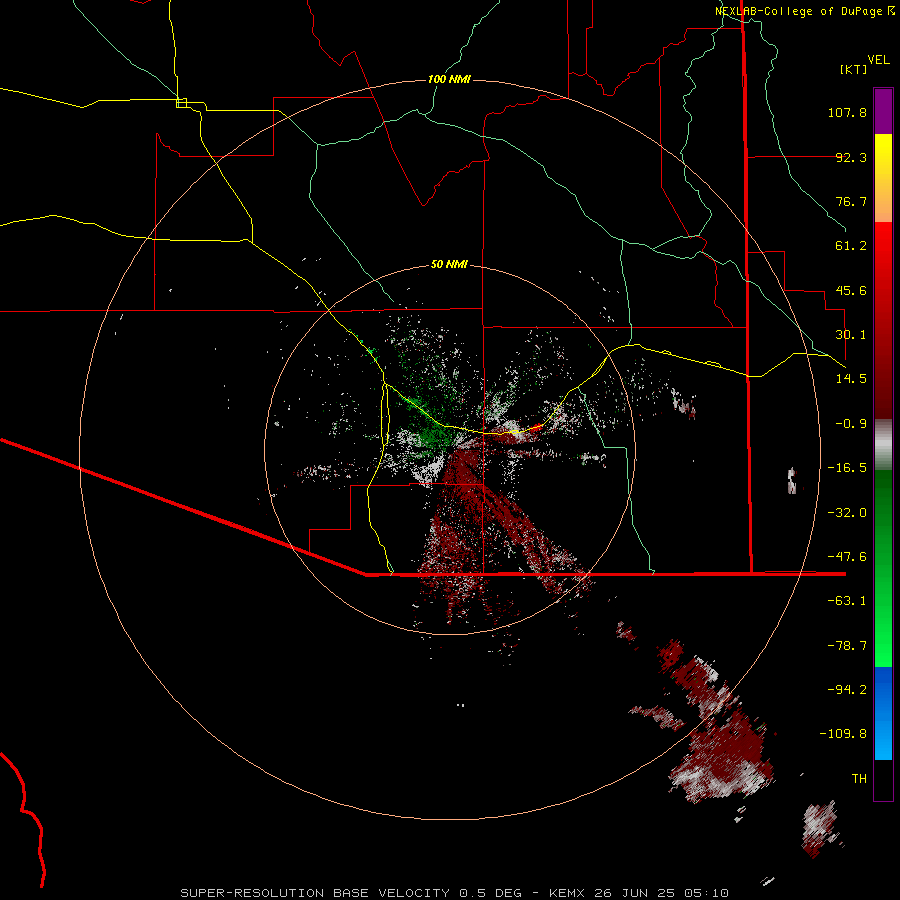
Task: Pick the gray near-zero segment of the color bar
Action: [x=883, y=445]
